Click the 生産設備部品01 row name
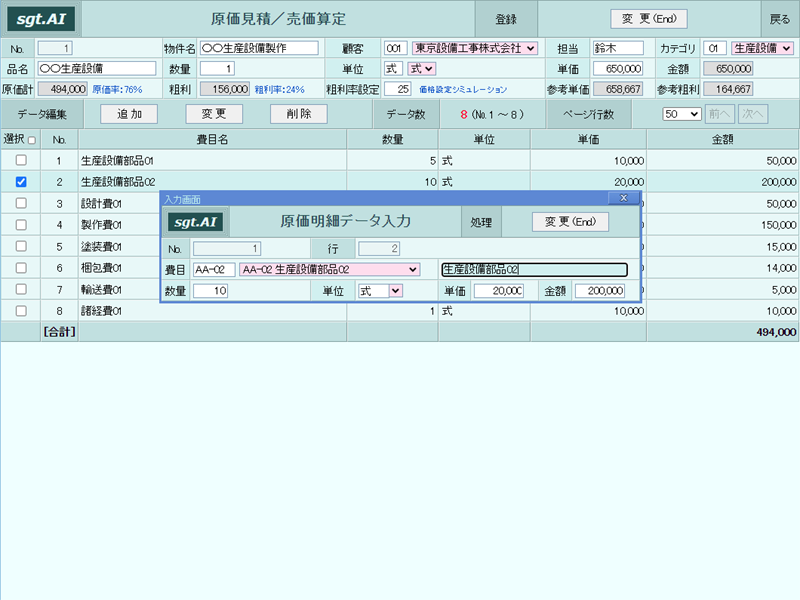The height and width of the screenshot is (600, 800). 117,161
